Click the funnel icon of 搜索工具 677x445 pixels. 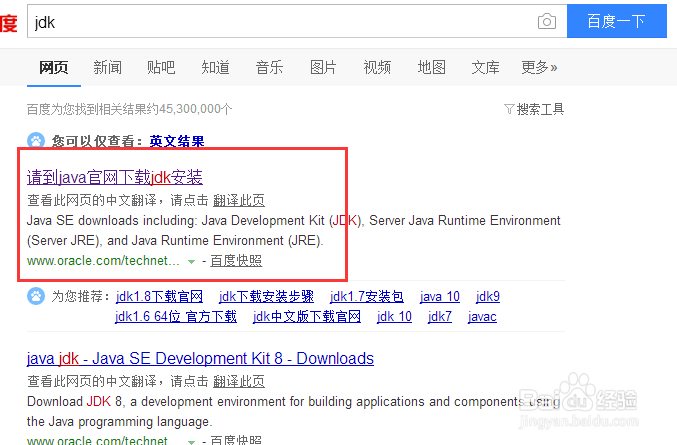[x=509, y=109]
